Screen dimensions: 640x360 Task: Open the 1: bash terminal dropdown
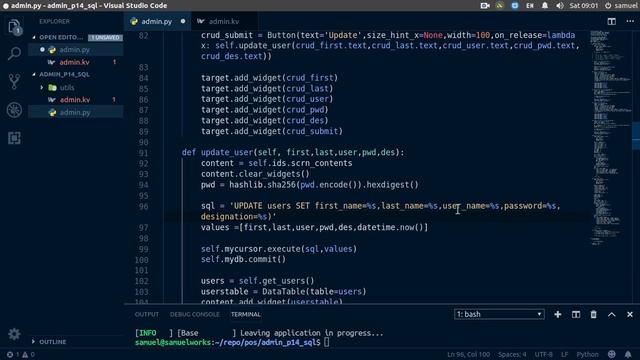(x=499, y=314)
